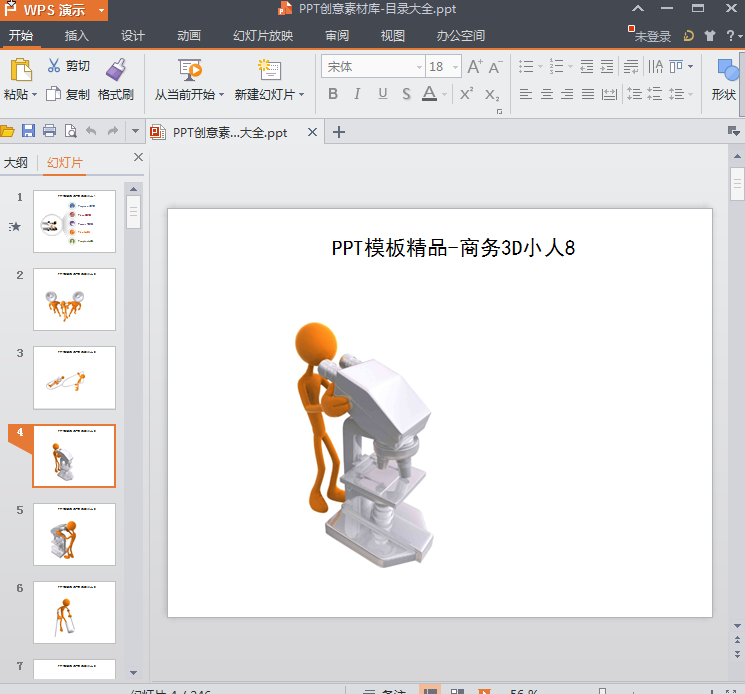
Task: Click the Open folder quick-access icon
Action: 7,131
